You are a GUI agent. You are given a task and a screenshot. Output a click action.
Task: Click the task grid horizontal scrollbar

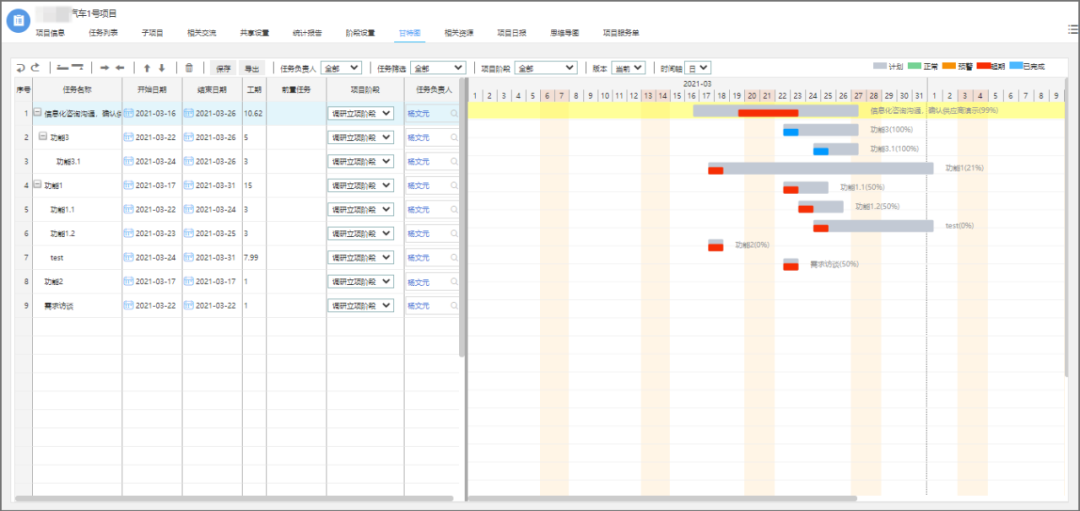[234, 498]
